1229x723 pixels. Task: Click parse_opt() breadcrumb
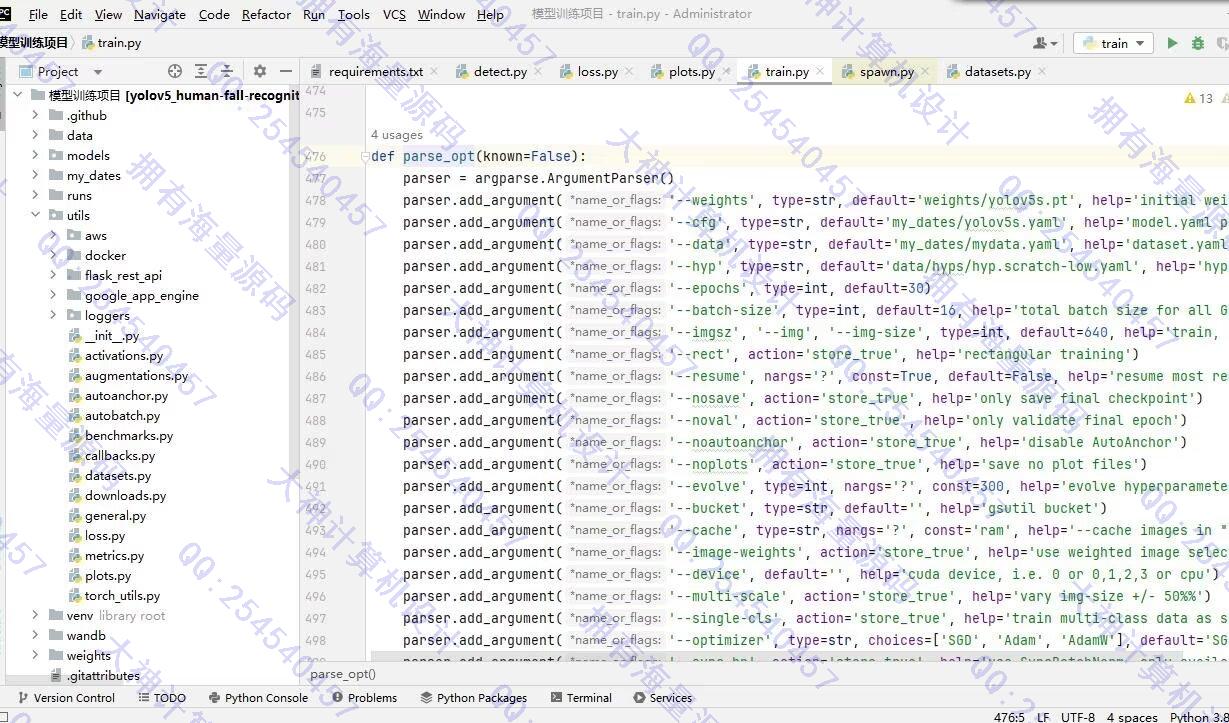[343, 675]
